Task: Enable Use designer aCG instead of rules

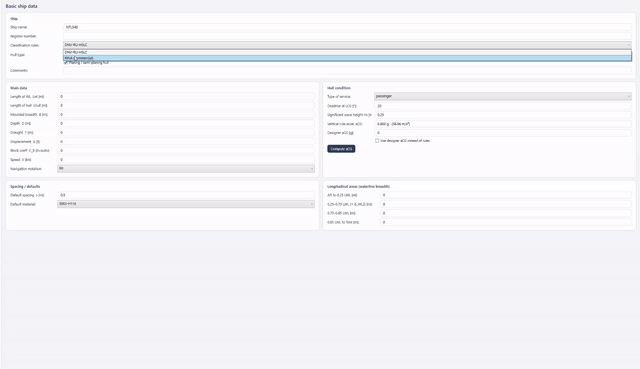Action: (377, 140)
